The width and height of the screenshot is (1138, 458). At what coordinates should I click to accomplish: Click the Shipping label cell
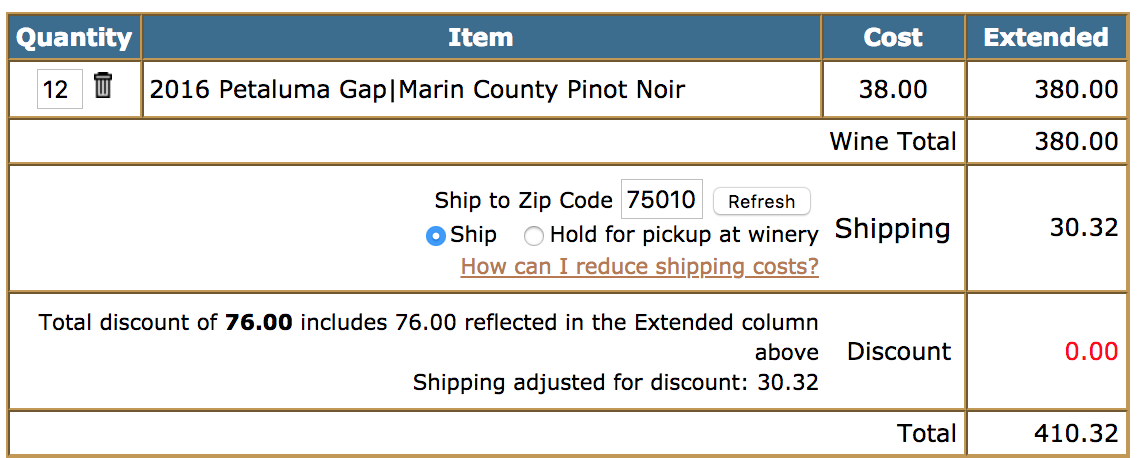point(892,229)
